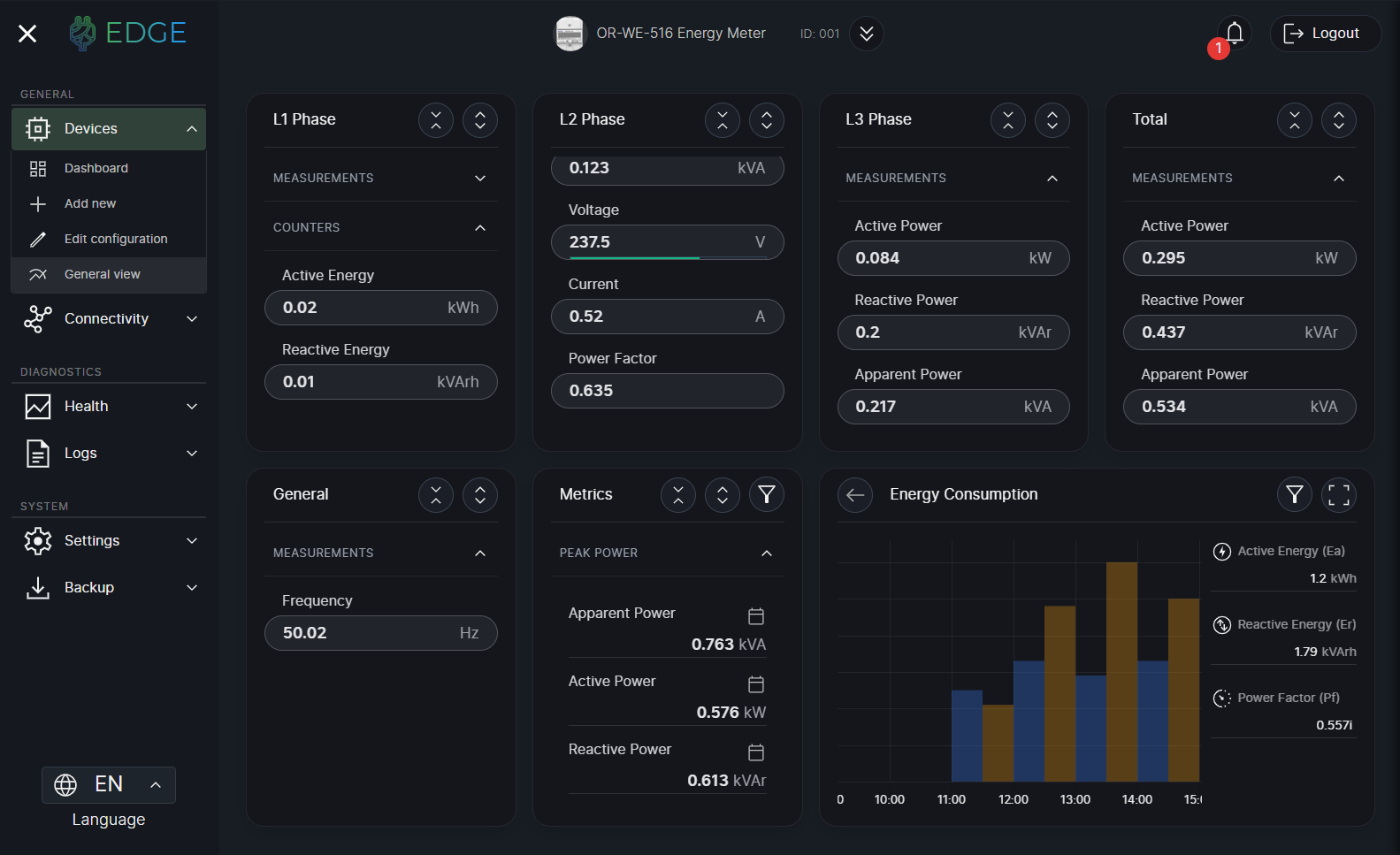
Task: Close the sidebar with the X icon
Action: tap(27, 34)
